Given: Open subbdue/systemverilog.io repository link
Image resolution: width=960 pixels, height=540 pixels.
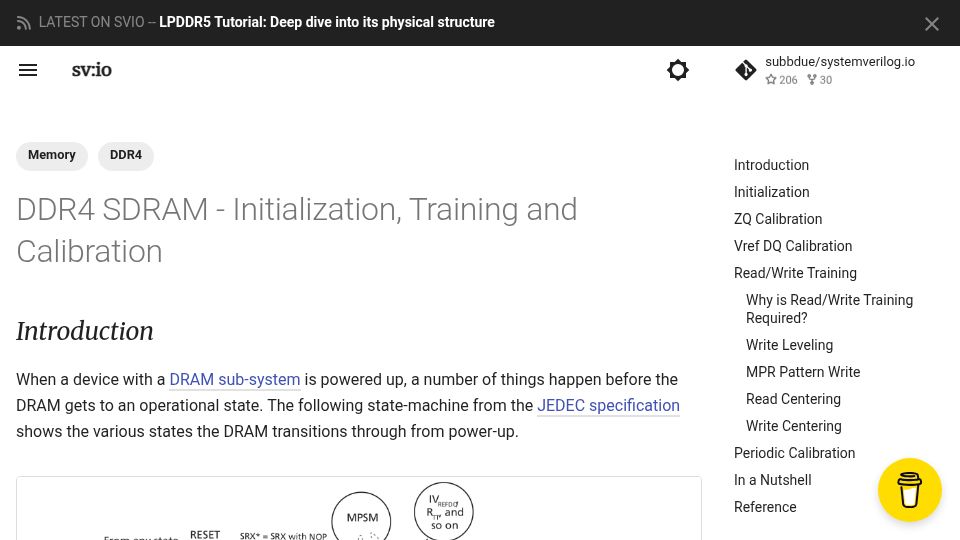Looking at the screenshot, I should tap(839, 61).
